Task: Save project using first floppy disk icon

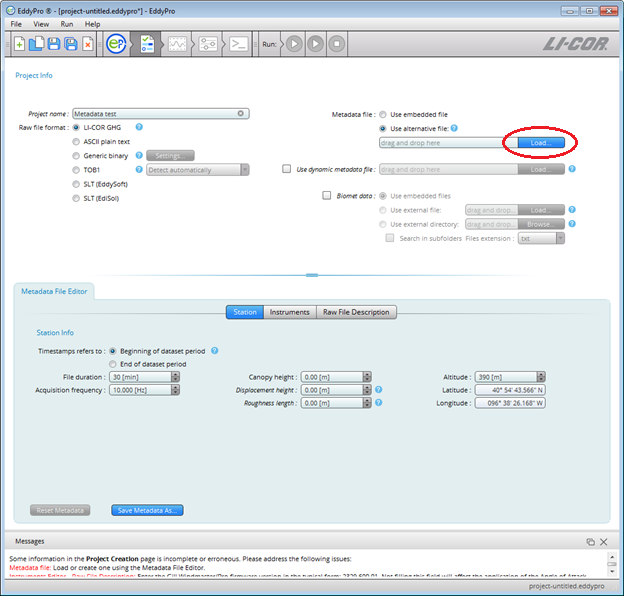Action: pos(54,43)
